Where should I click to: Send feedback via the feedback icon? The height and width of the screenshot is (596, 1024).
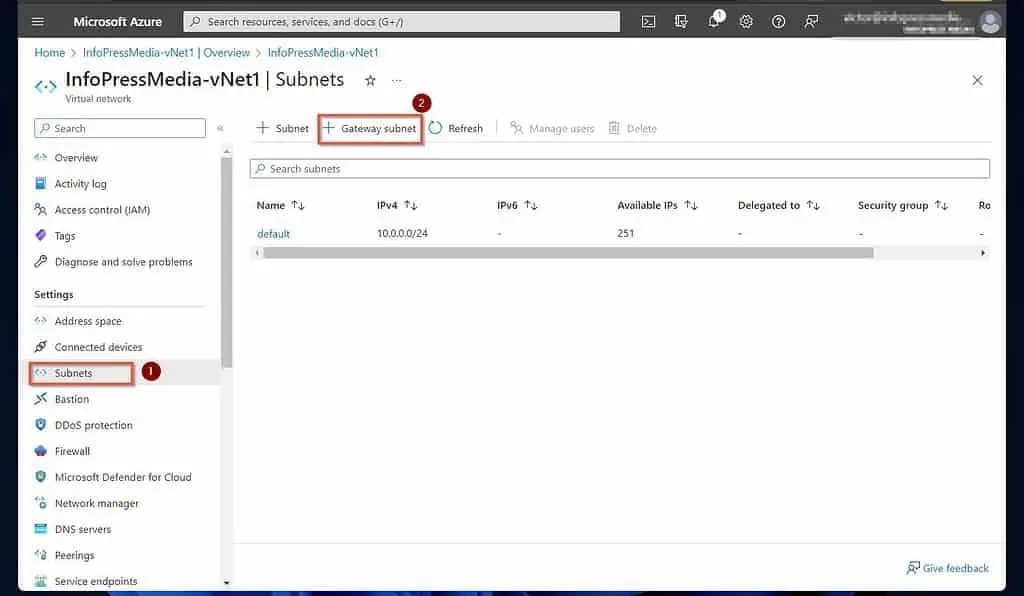810,20
